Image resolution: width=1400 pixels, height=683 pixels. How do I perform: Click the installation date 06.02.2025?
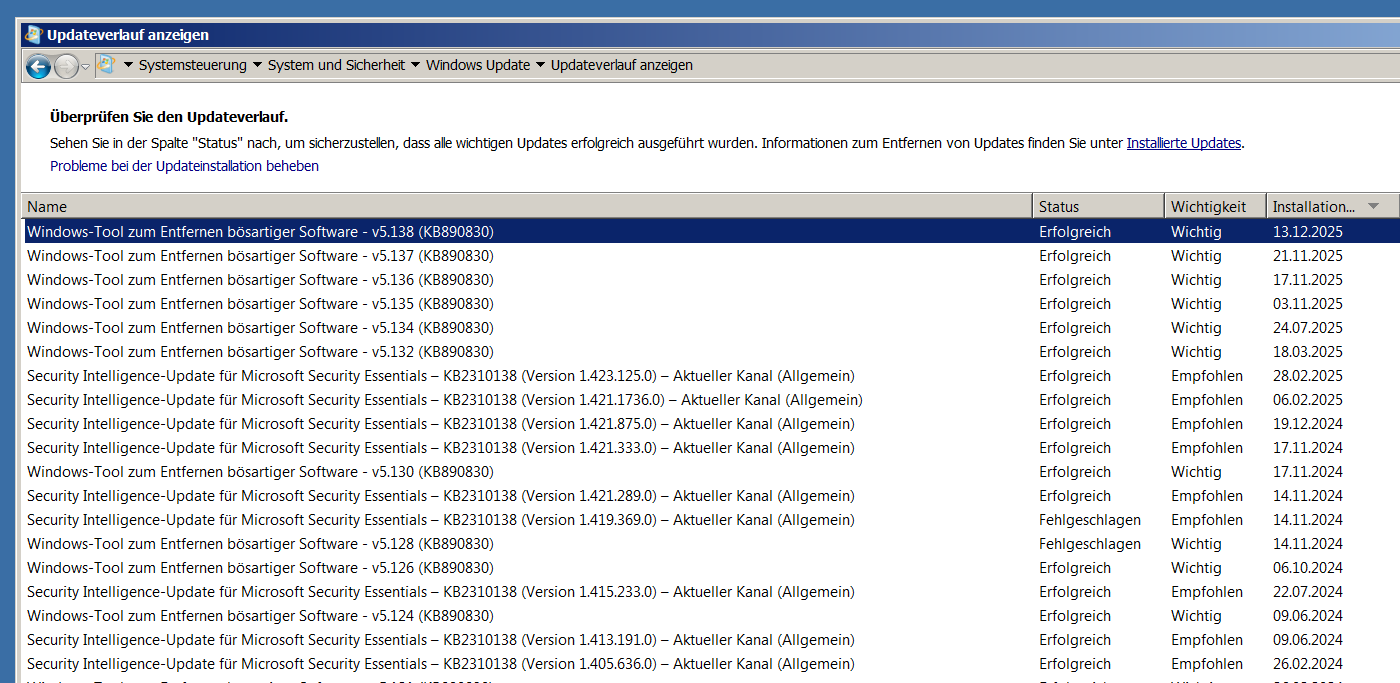[x=1308, y=400]
